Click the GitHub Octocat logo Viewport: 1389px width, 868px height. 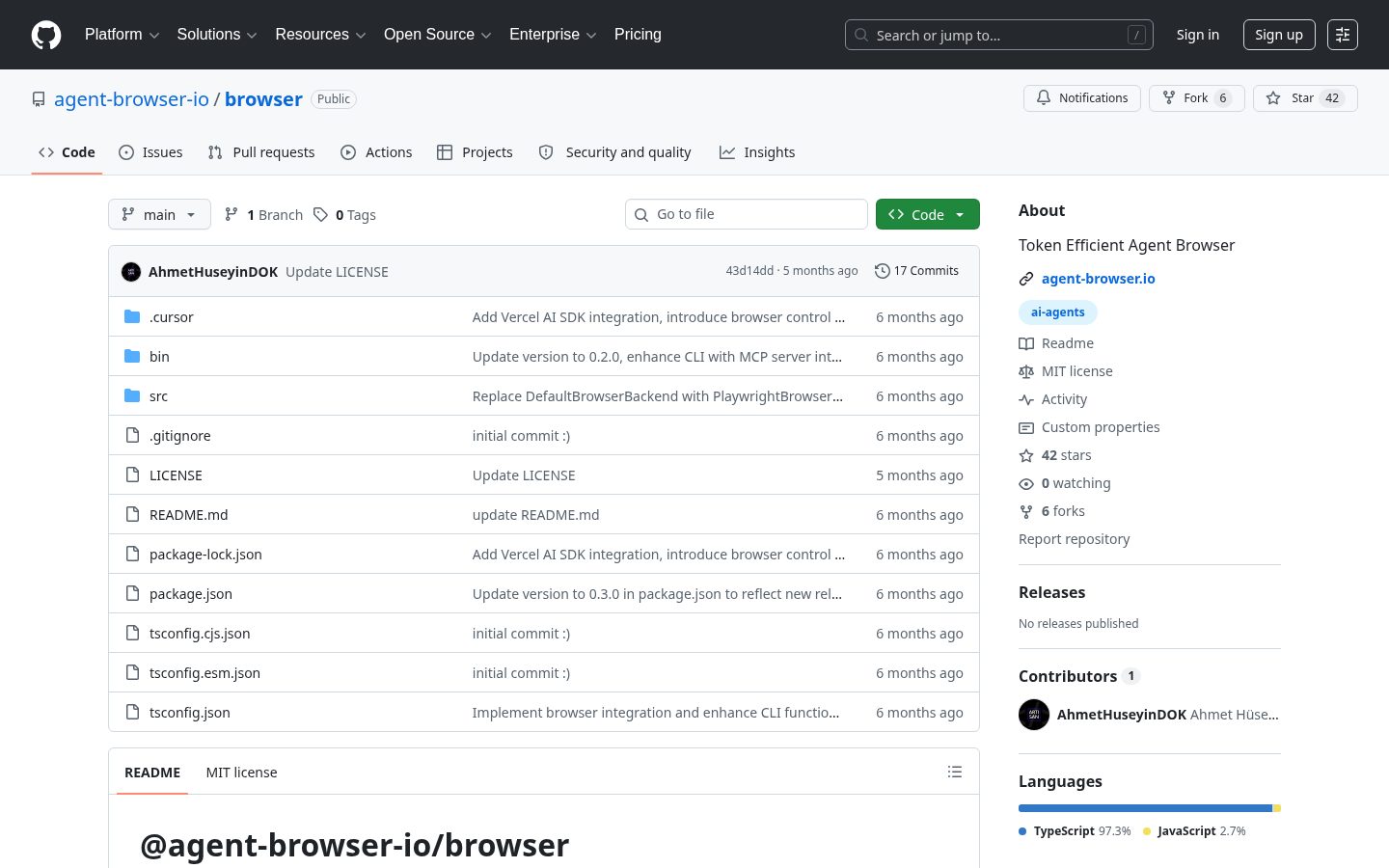point(46,35)
